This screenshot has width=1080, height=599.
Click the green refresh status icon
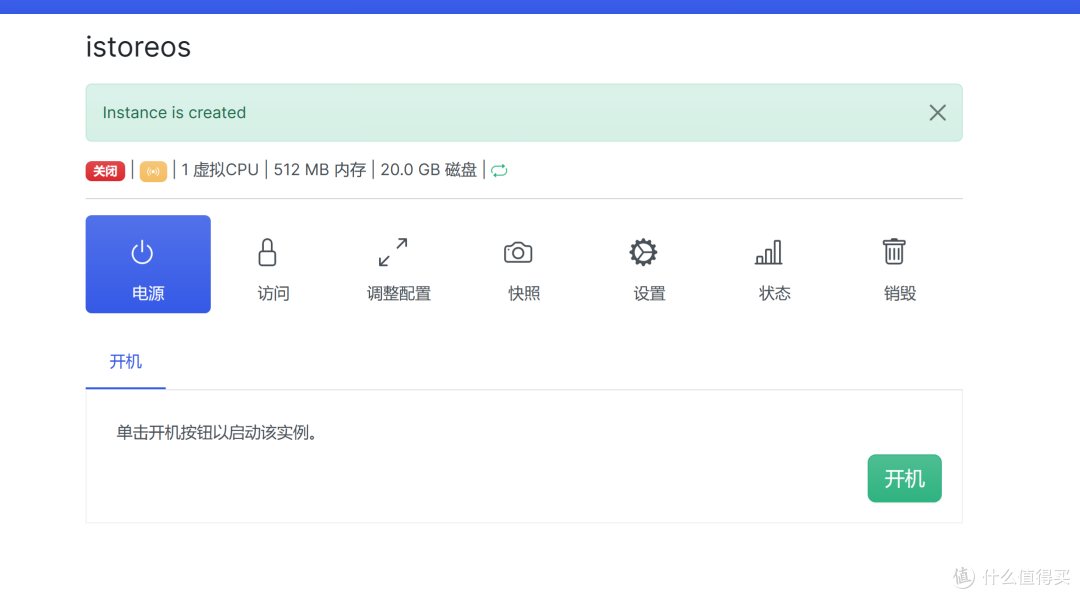pos(499,170)
